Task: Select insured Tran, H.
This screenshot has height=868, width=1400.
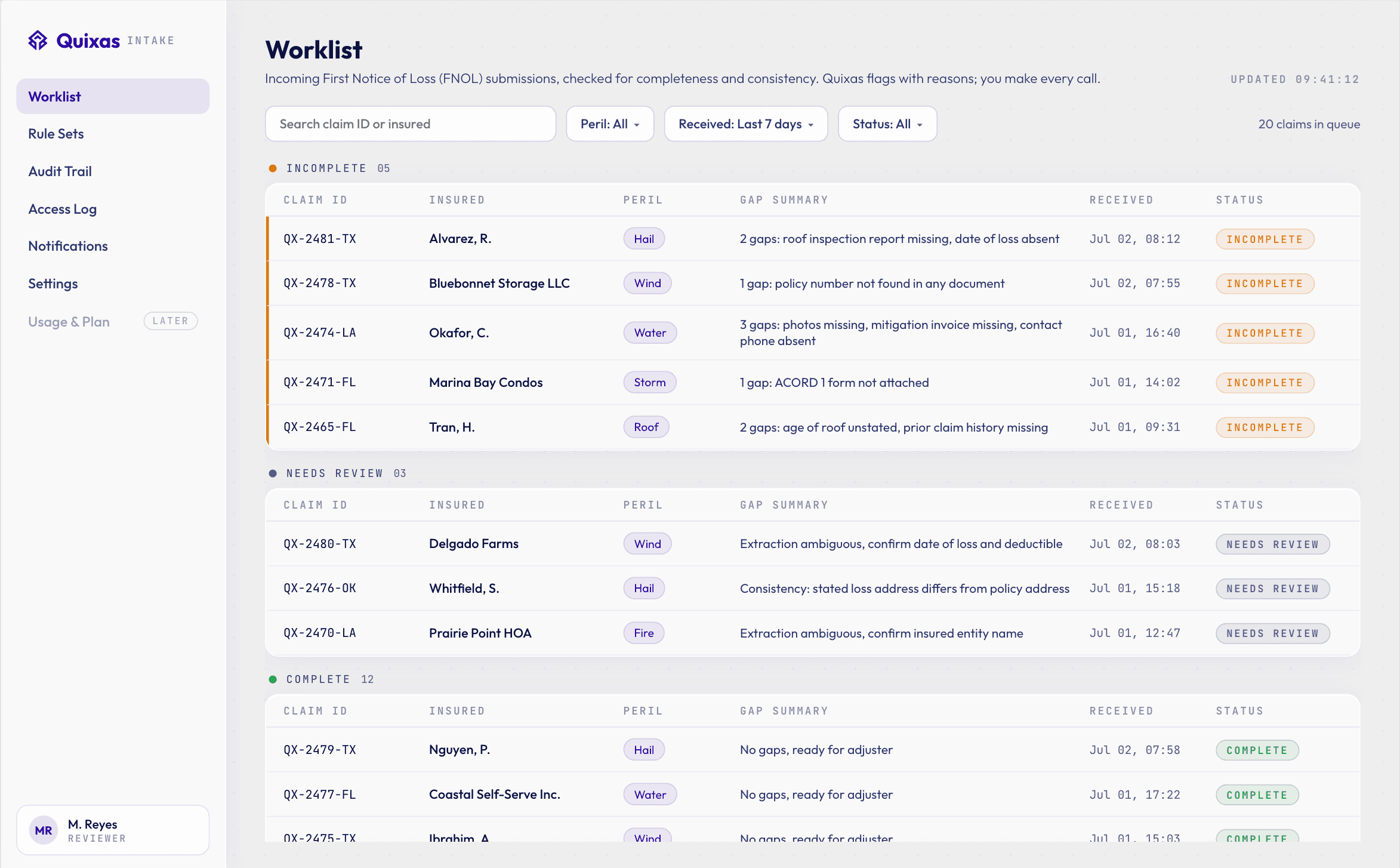Action: click(452, 427)
